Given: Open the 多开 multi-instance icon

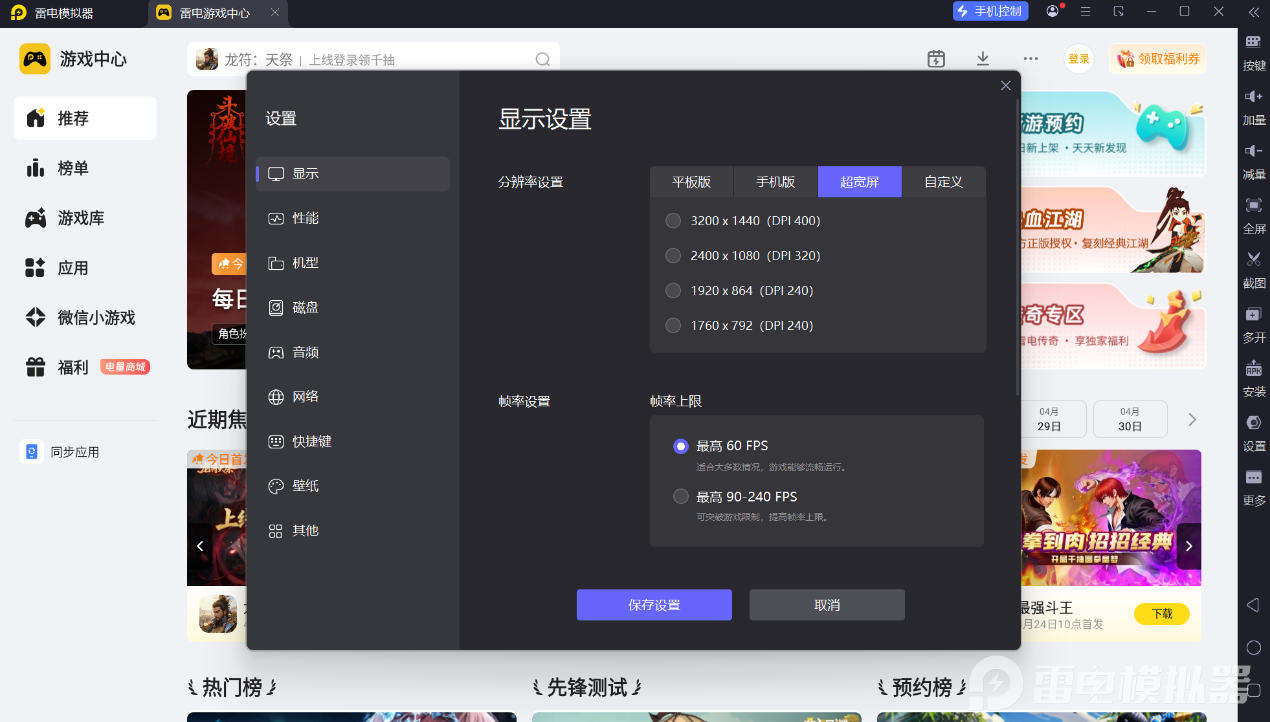Looking at the screenshot, I should pyautogui.click(x=1254, y=323).
